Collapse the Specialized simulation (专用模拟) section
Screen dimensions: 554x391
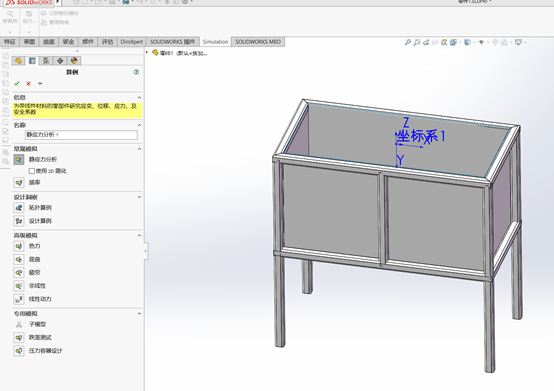[x=140, y=314]
